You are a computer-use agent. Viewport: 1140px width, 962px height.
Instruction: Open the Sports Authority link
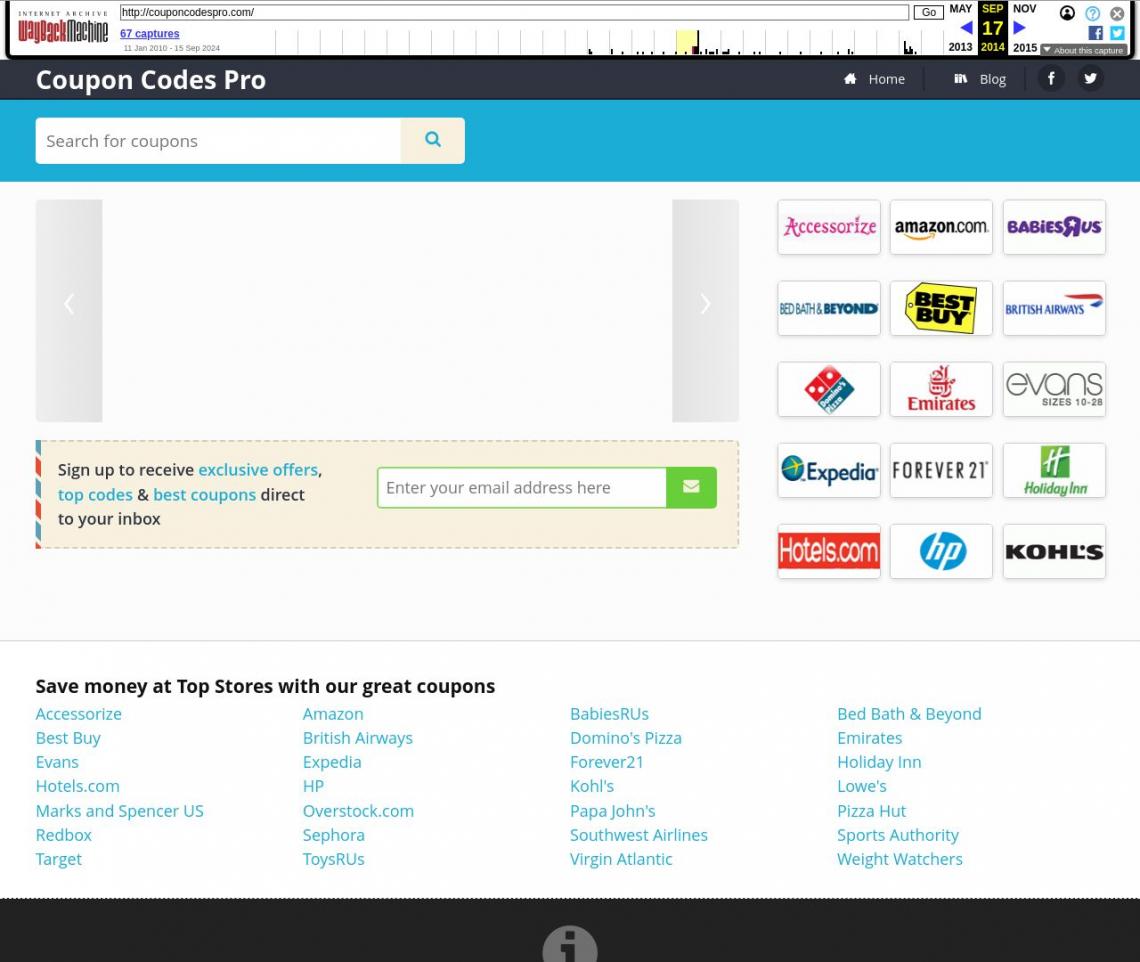[x=897, y=835]
